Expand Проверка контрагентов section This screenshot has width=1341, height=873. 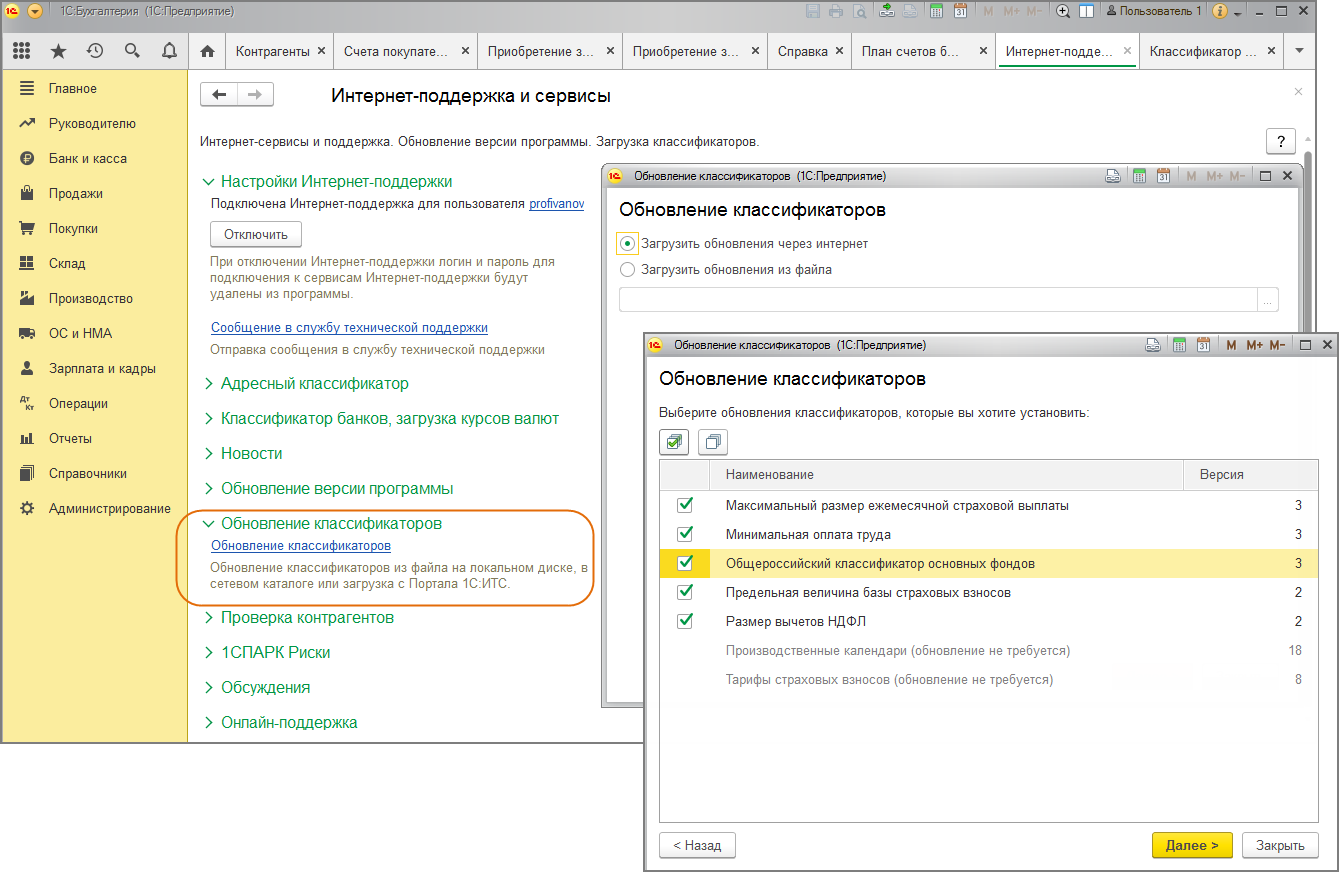(298, 618)
